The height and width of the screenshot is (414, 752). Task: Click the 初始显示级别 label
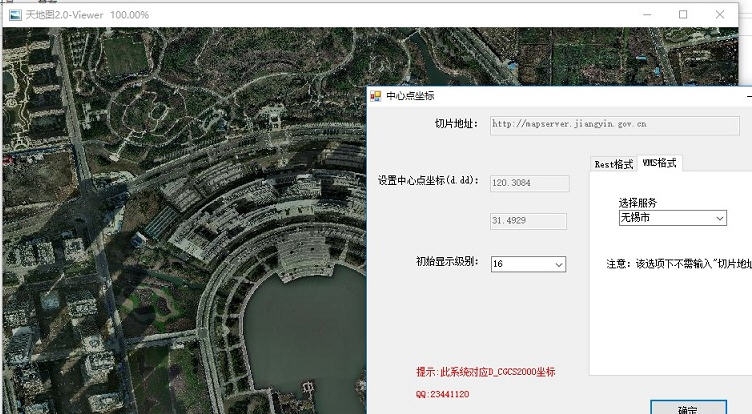[447, 262]
